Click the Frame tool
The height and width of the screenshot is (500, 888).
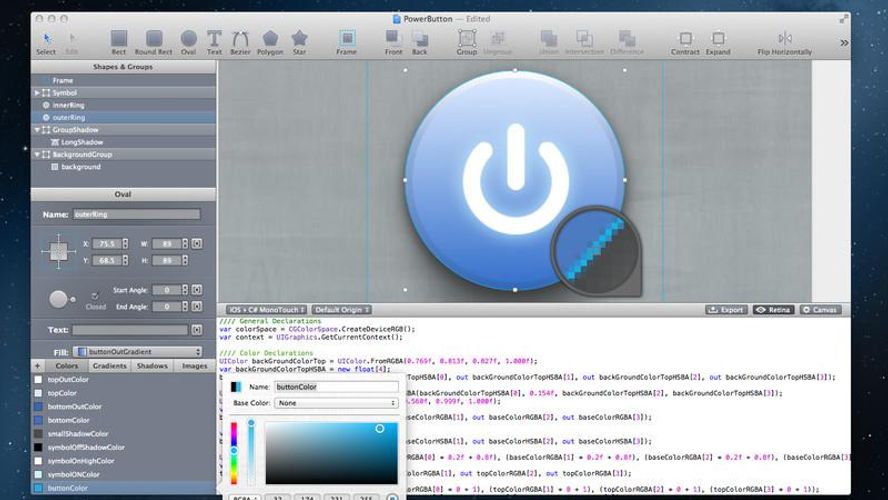click(x=347, y=42)
